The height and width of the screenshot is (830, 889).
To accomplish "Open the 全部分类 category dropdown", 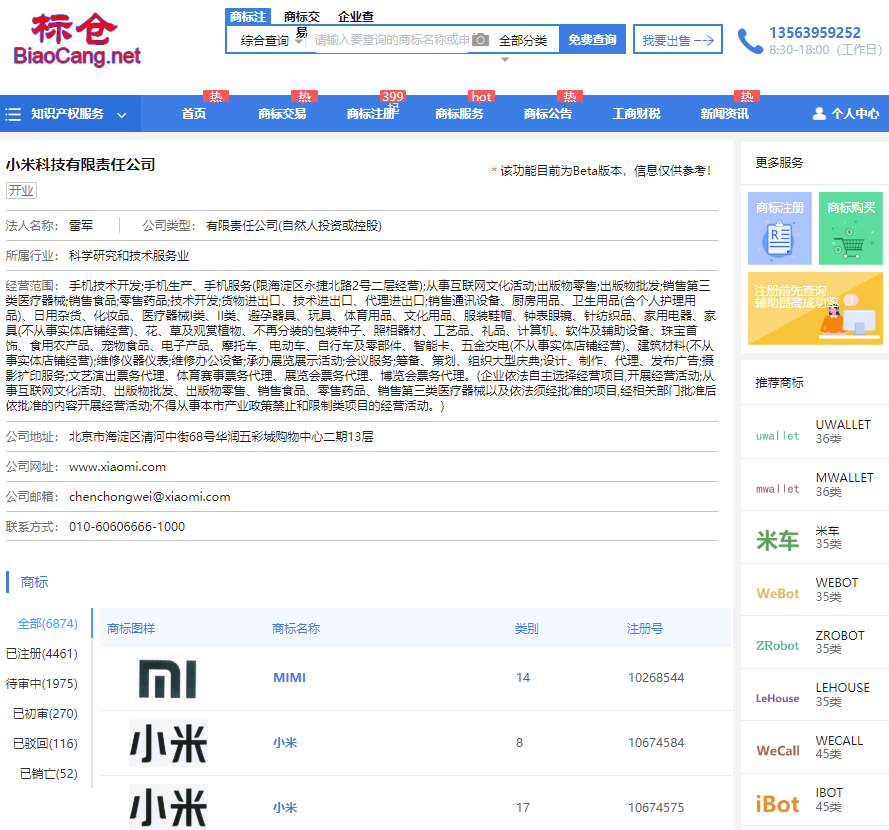I will pyautogui.click(x=523, y=41).
